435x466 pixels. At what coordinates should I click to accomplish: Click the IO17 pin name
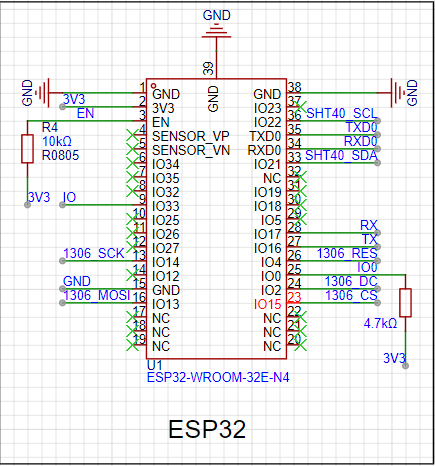pyautogui.click(x=268, y=234)
